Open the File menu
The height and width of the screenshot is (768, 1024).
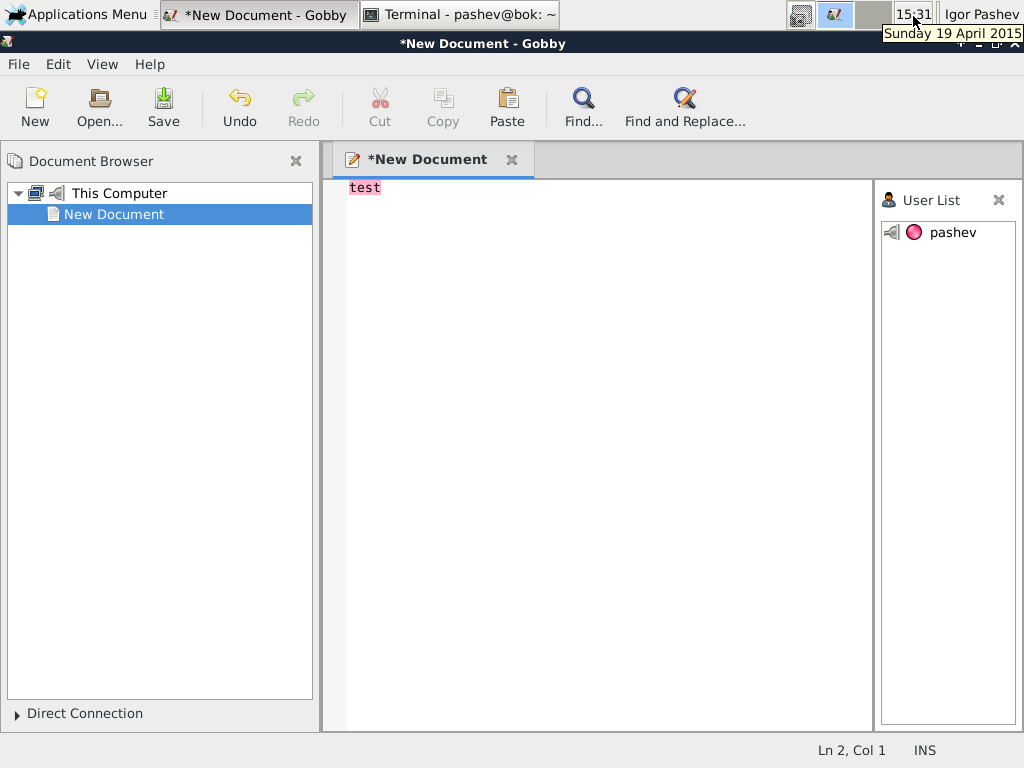tap(19, 65)
